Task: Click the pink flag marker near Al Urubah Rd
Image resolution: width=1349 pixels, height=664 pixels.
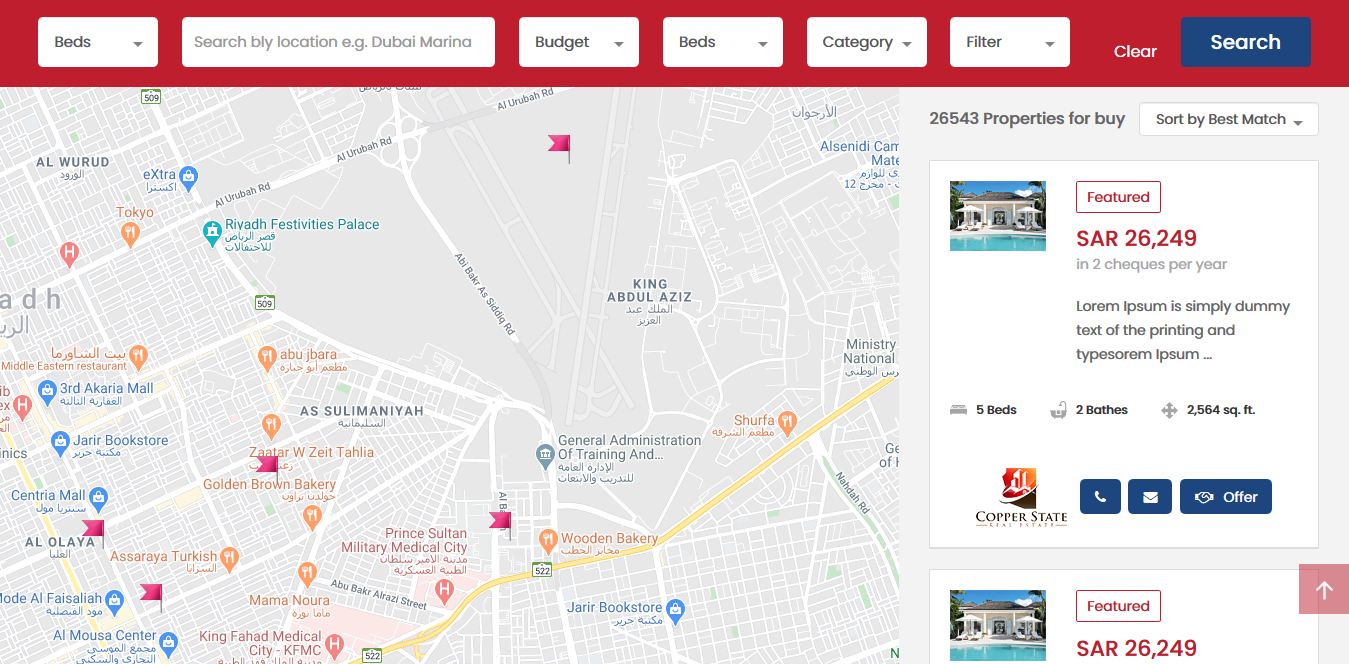Action: coord(560,148)
